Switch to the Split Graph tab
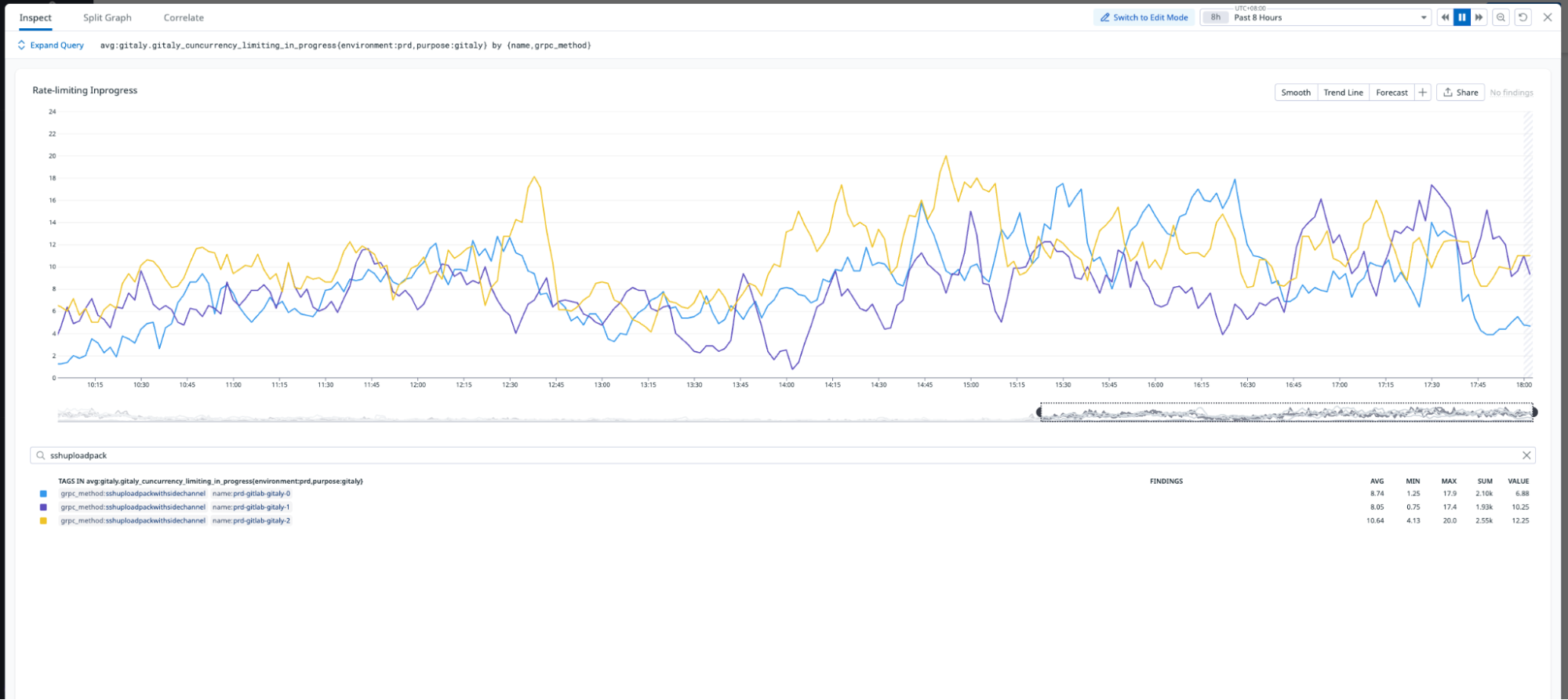 (x=107, y=17)
